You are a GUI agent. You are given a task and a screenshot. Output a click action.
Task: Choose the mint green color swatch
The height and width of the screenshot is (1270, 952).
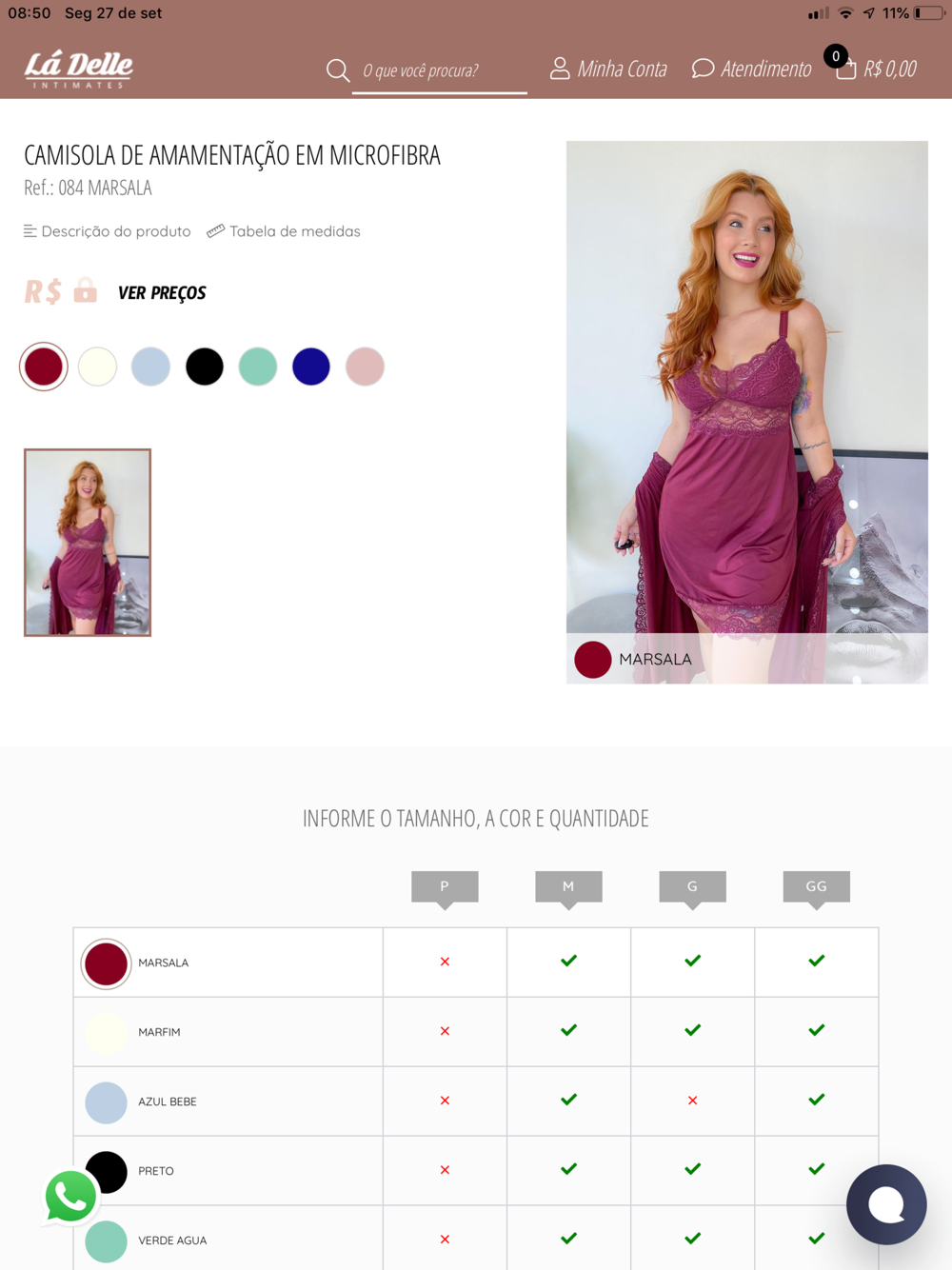pyautogui.click(x=258, y=367)
